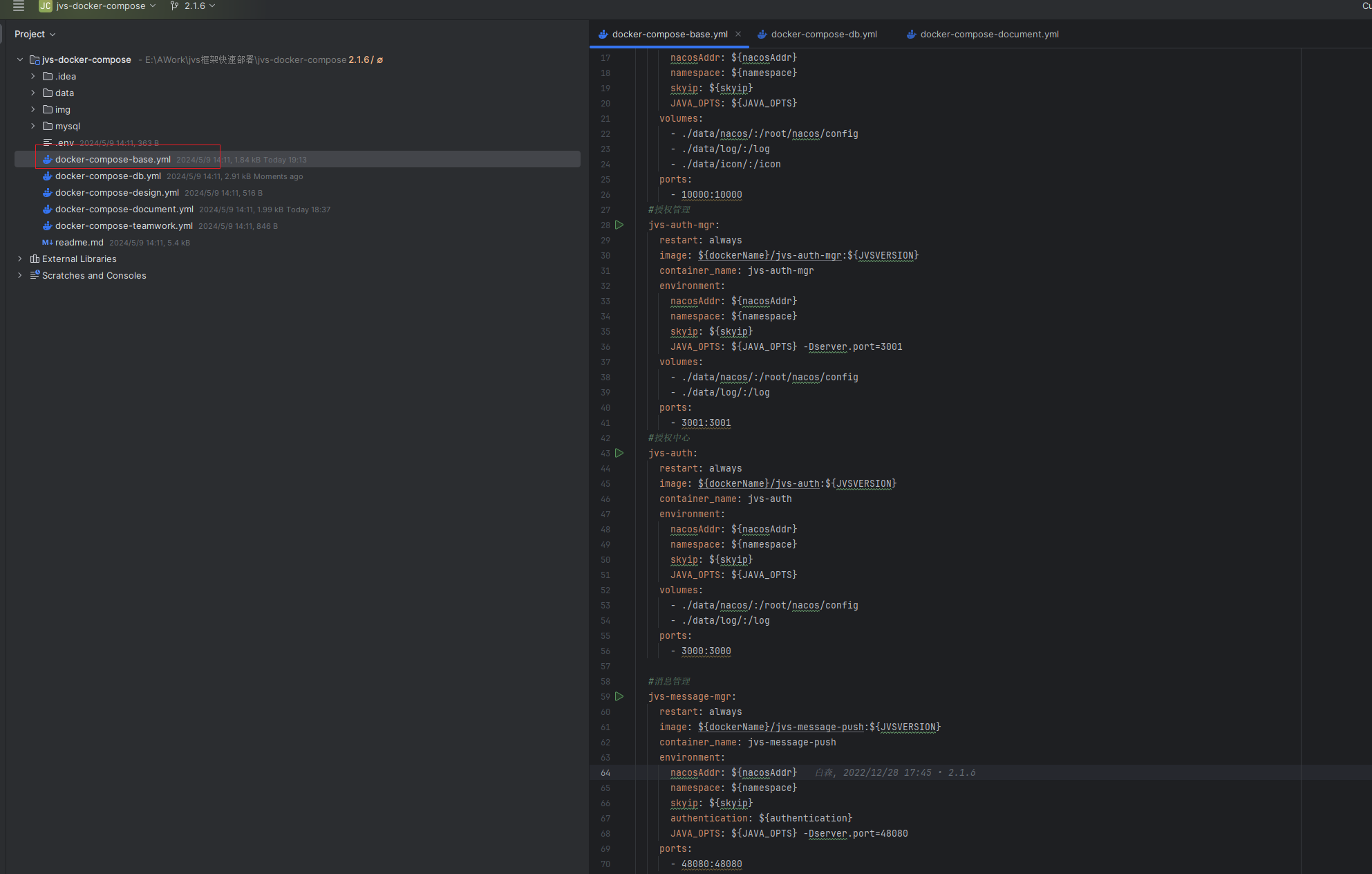Open readme.md file
Image resolution: width=1372 pixels, height=874 pixels.
[x=79, y=242]
